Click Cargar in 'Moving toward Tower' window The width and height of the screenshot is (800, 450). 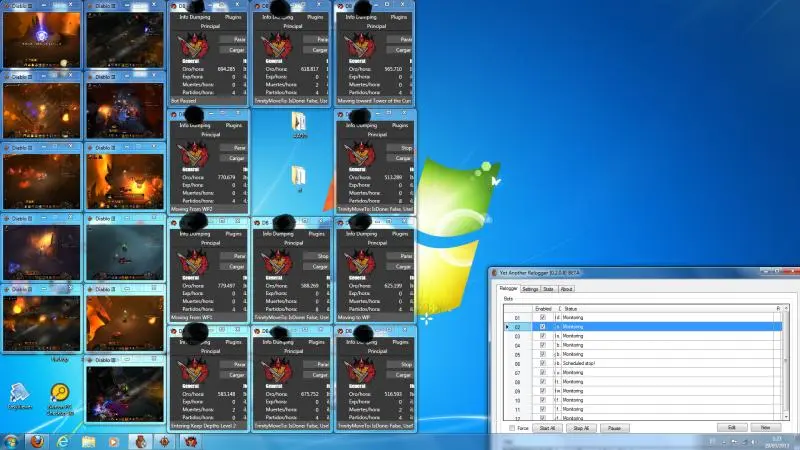click(x=401, y=50)
